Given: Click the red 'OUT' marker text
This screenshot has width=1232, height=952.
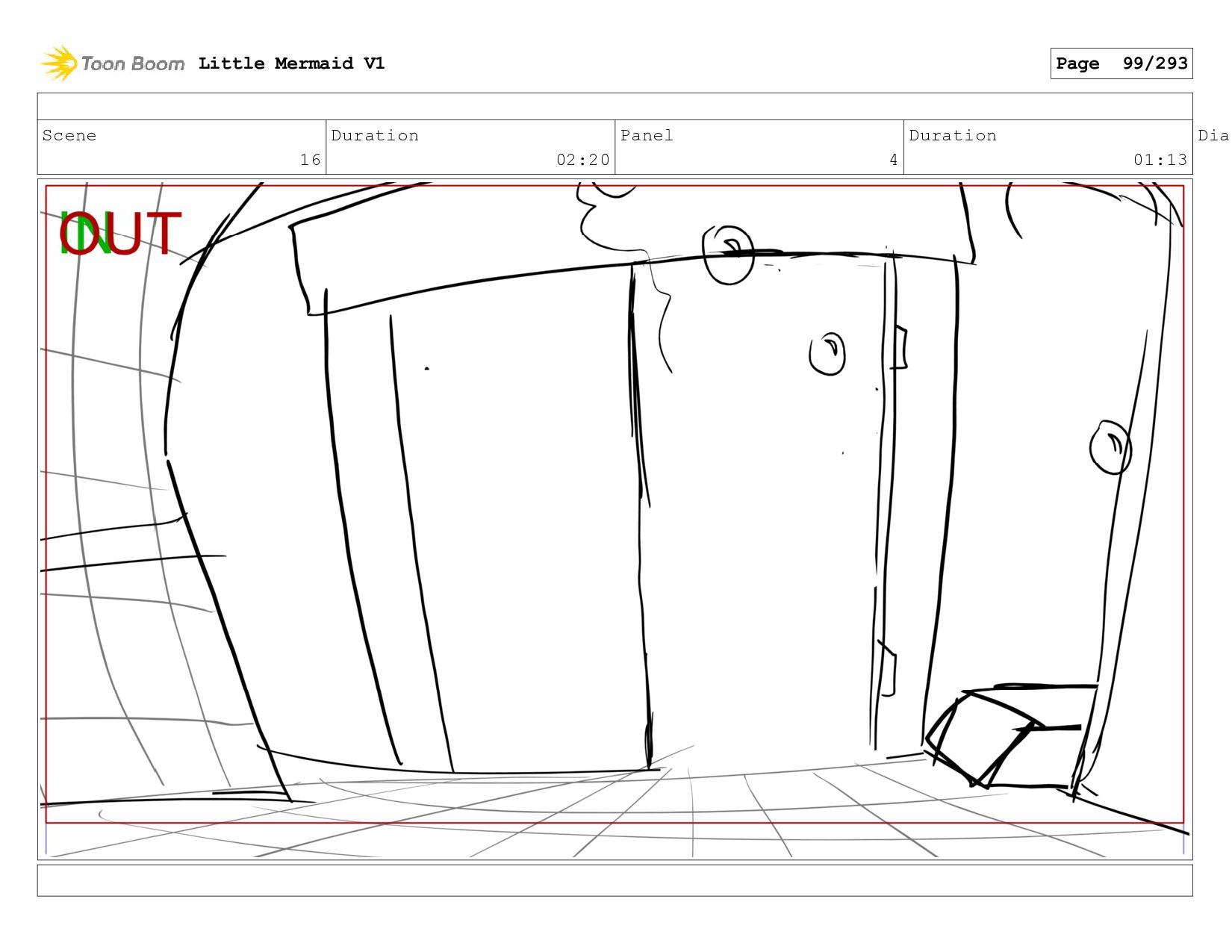Looking at the screenshot, I should coord(120,234).
